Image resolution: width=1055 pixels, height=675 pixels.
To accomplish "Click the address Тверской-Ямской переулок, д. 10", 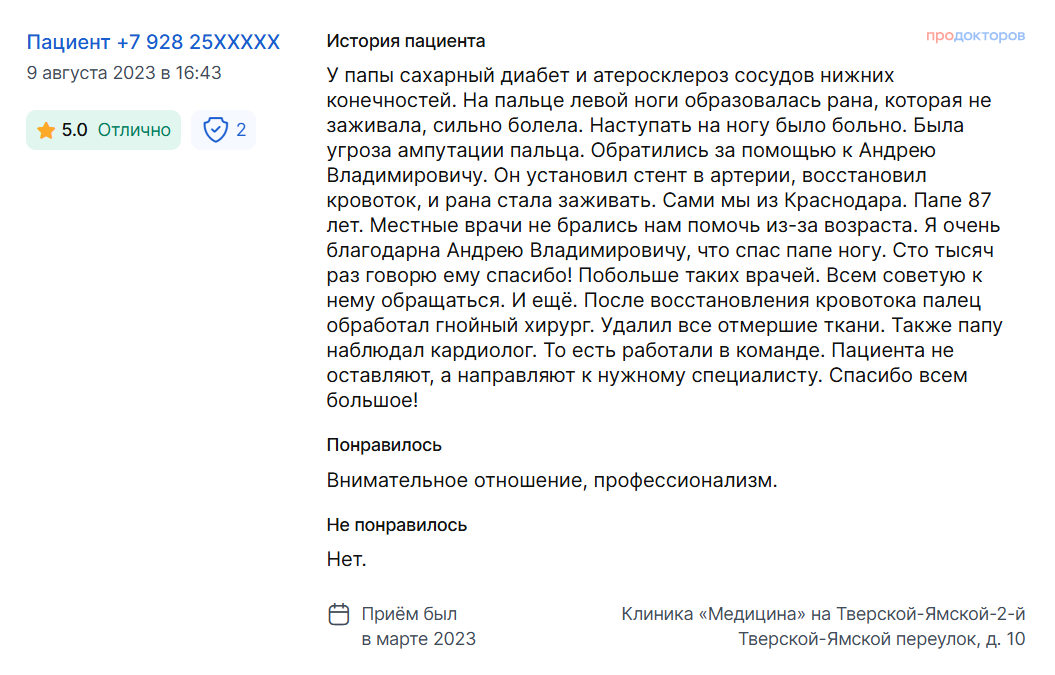I will pos(881,639).
